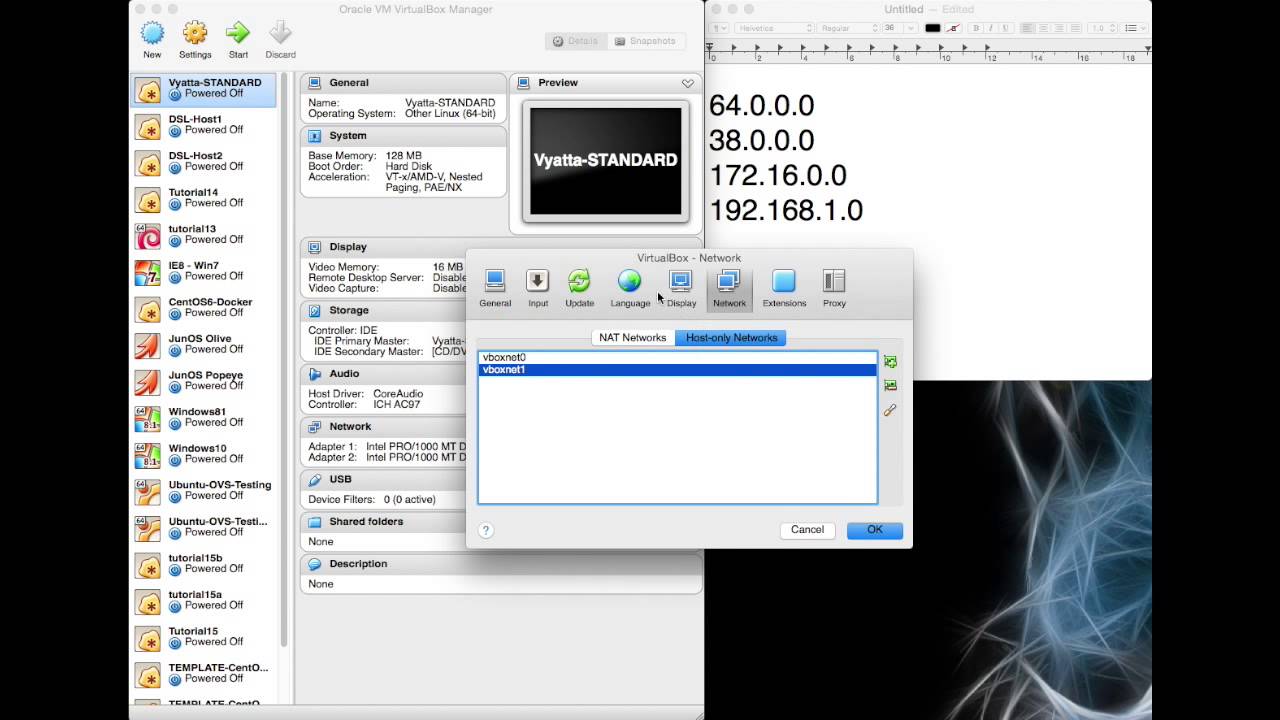Switch to NAT Networks tab
The width and height of the screenshot is (1280, 720).
pyautogui.click(x=632, y=338)
